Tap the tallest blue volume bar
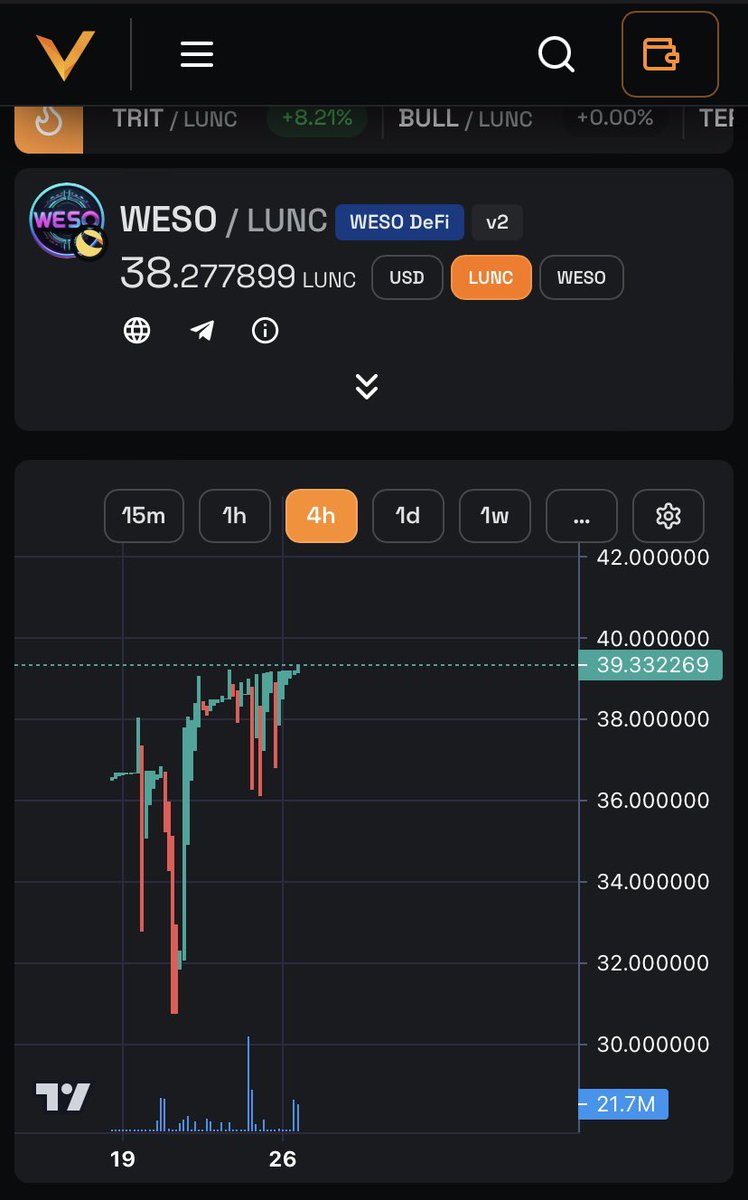Image resolution: width=748 pixels, height=1200 pixels. [x=248, y=1084]
